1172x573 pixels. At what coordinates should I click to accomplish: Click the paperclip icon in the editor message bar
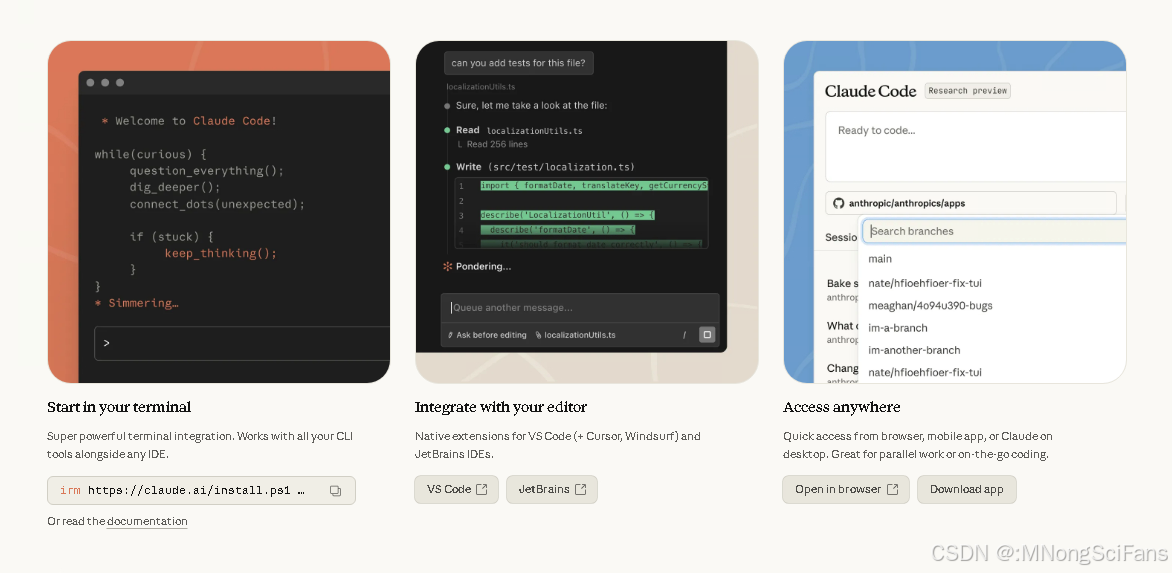pyautogui.click(x=539, y=335)
